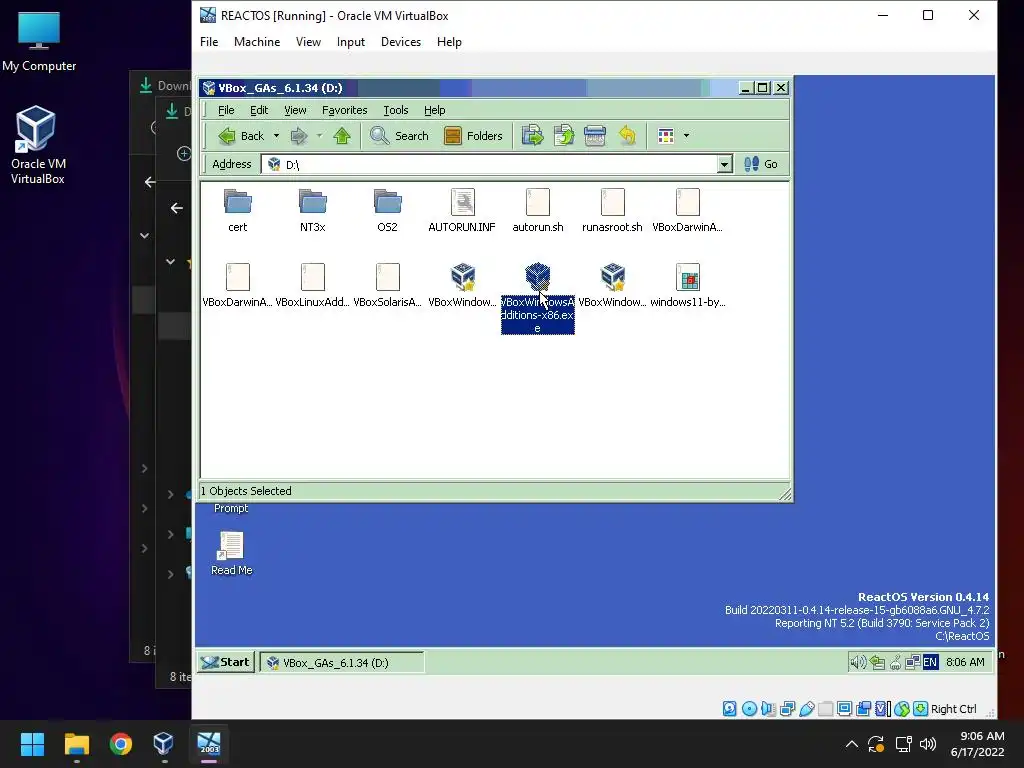Viewport: 1024px width, 768px height.
Task: Select the autorun.sh file
Action: 537,210
